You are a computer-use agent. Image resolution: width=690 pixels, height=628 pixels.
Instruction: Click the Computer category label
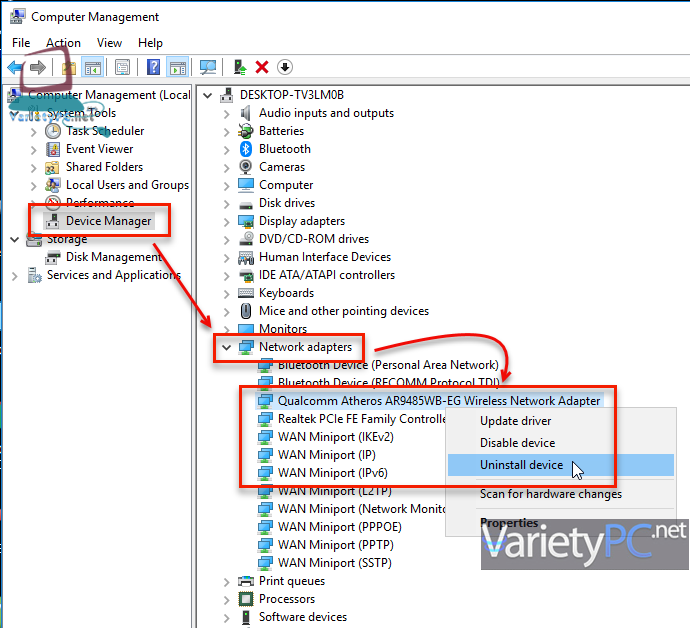[x=286, y=185]
